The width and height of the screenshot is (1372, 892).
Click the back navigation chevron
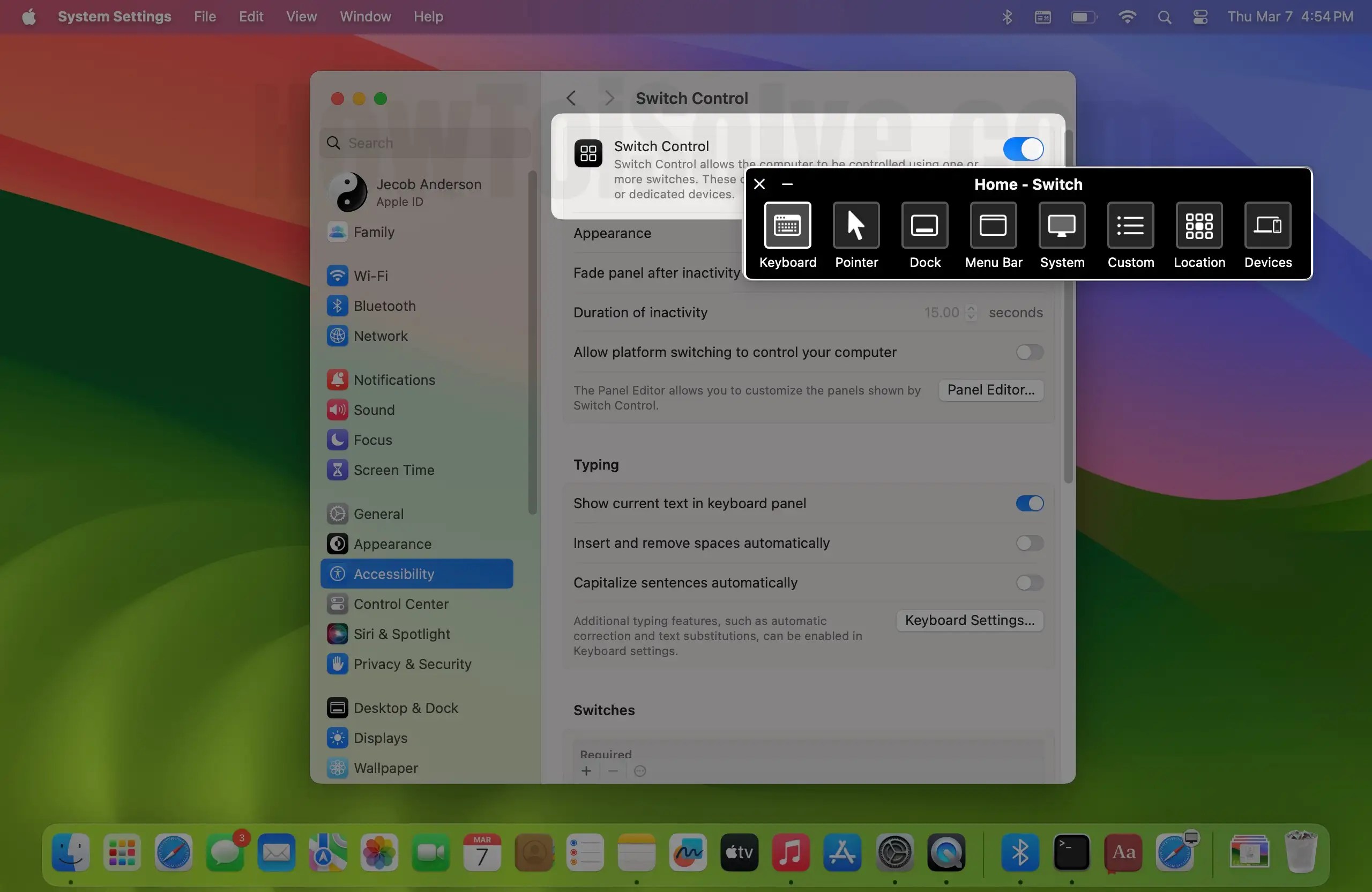click(571, 98)
